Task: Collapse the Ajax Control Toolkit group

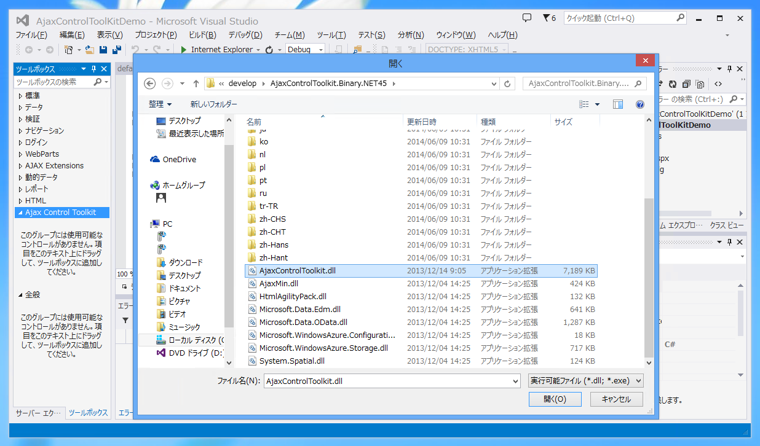Action: [20, 212]
